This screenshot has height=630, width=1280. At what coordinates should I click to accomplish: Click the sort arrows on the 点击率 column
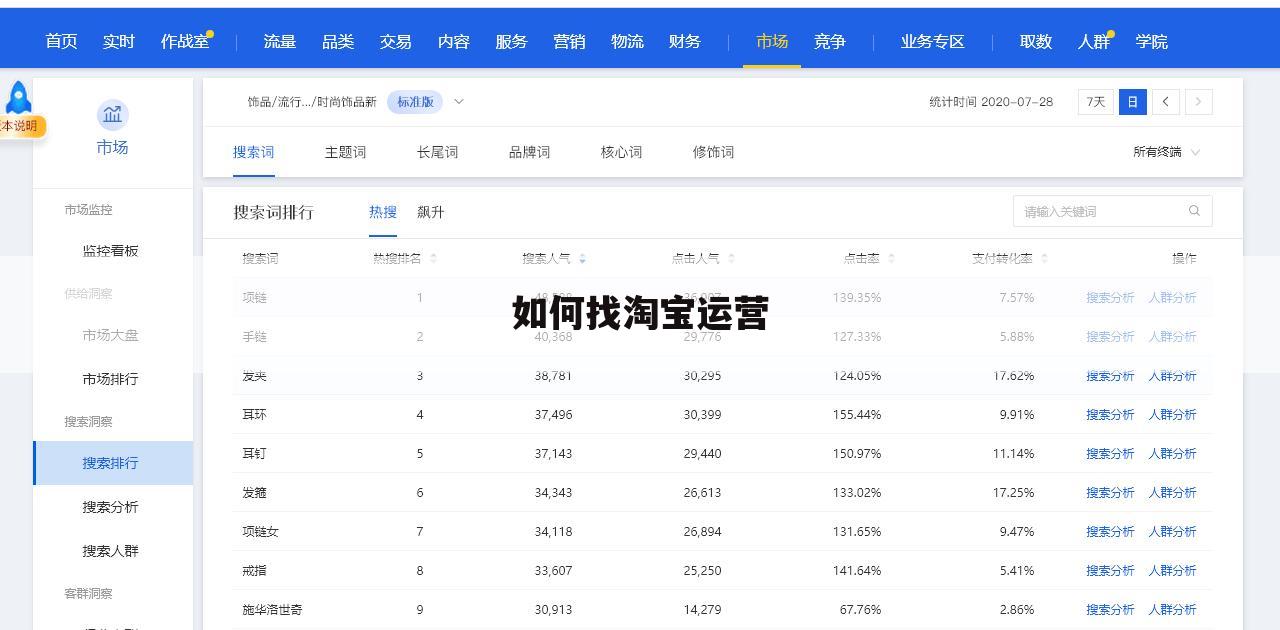(x=891, y=258)
